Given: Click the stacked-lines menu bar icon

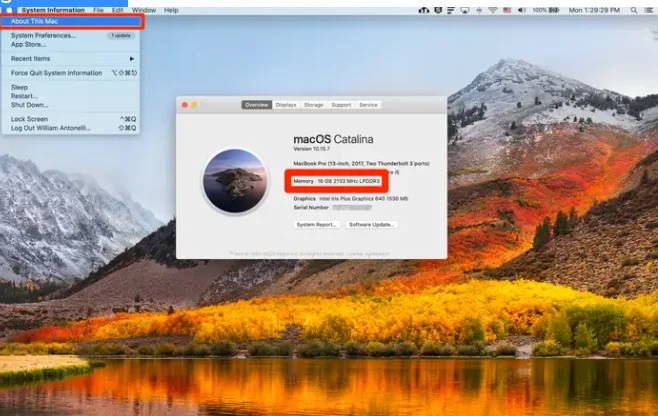Looking at the screenshot, I should coord(451,10).
